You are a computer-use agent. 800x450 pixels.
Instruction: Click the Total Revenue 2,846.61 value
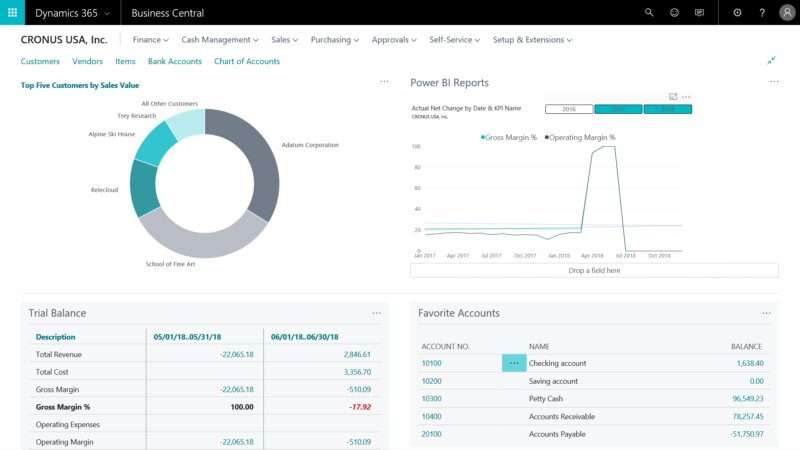(x=357, y=354)
